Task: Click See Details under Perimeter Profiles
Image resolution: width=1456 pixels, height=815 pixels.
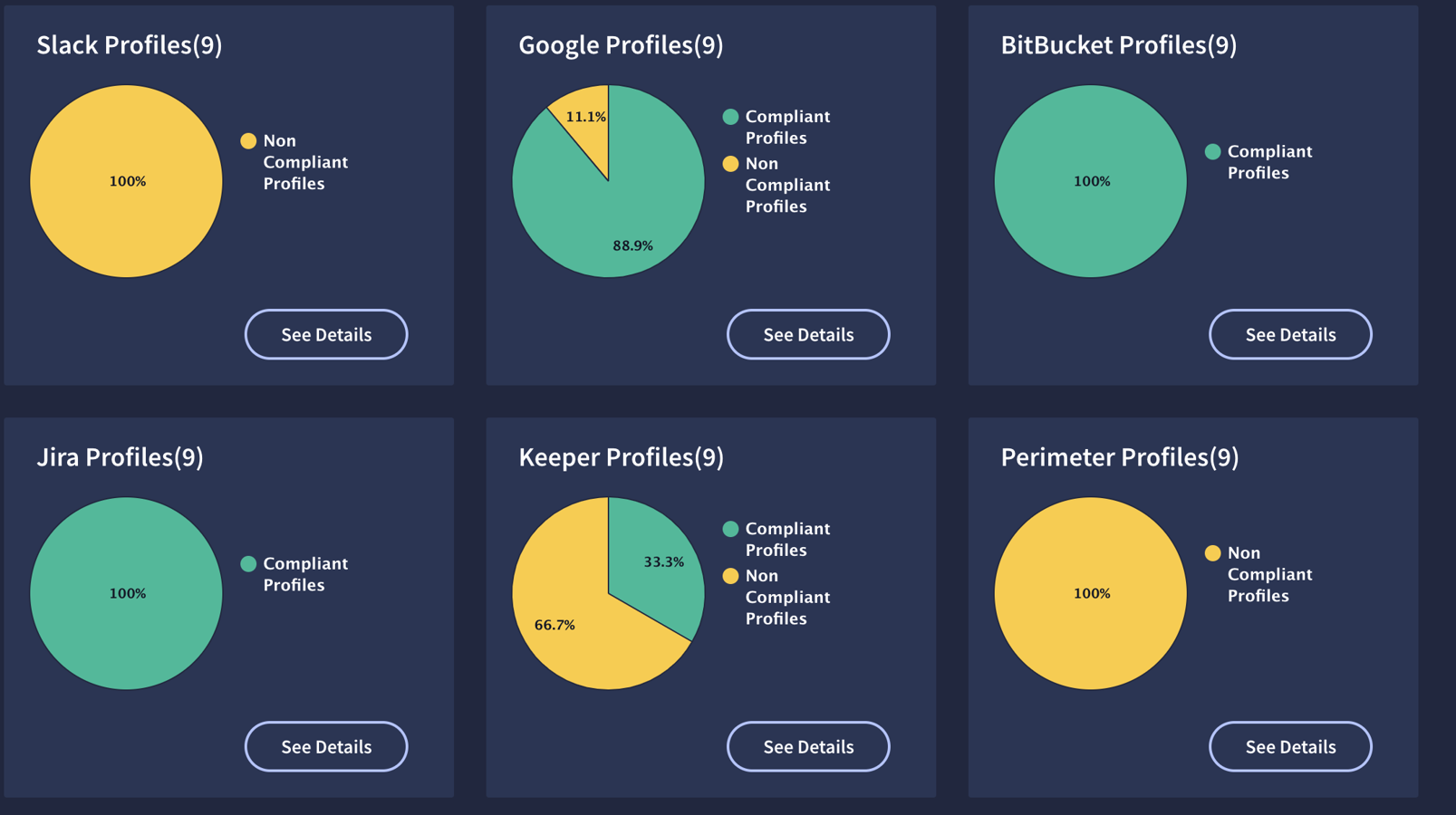Action: tap(1290, 746)
